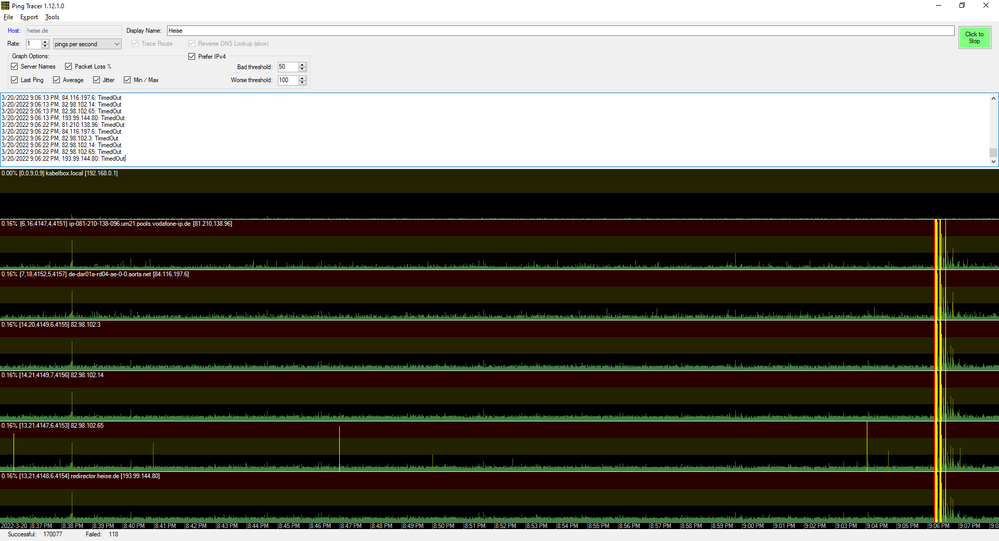The height and width of the screenshot is (541, 999).
Task: Uncheck the Jitter graph option
Action: point(97,80)
